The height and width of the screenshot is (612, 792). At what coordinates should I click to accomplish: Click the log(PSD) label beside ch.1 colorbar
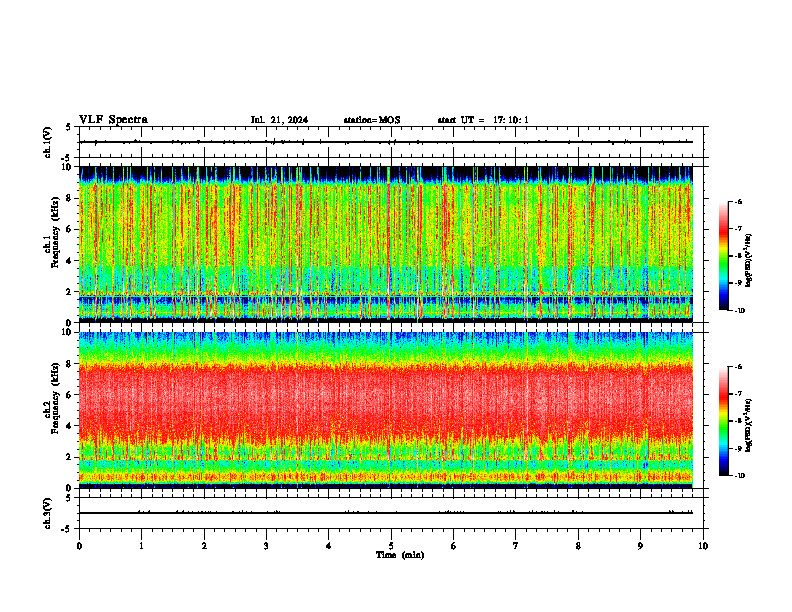[748, 261]
